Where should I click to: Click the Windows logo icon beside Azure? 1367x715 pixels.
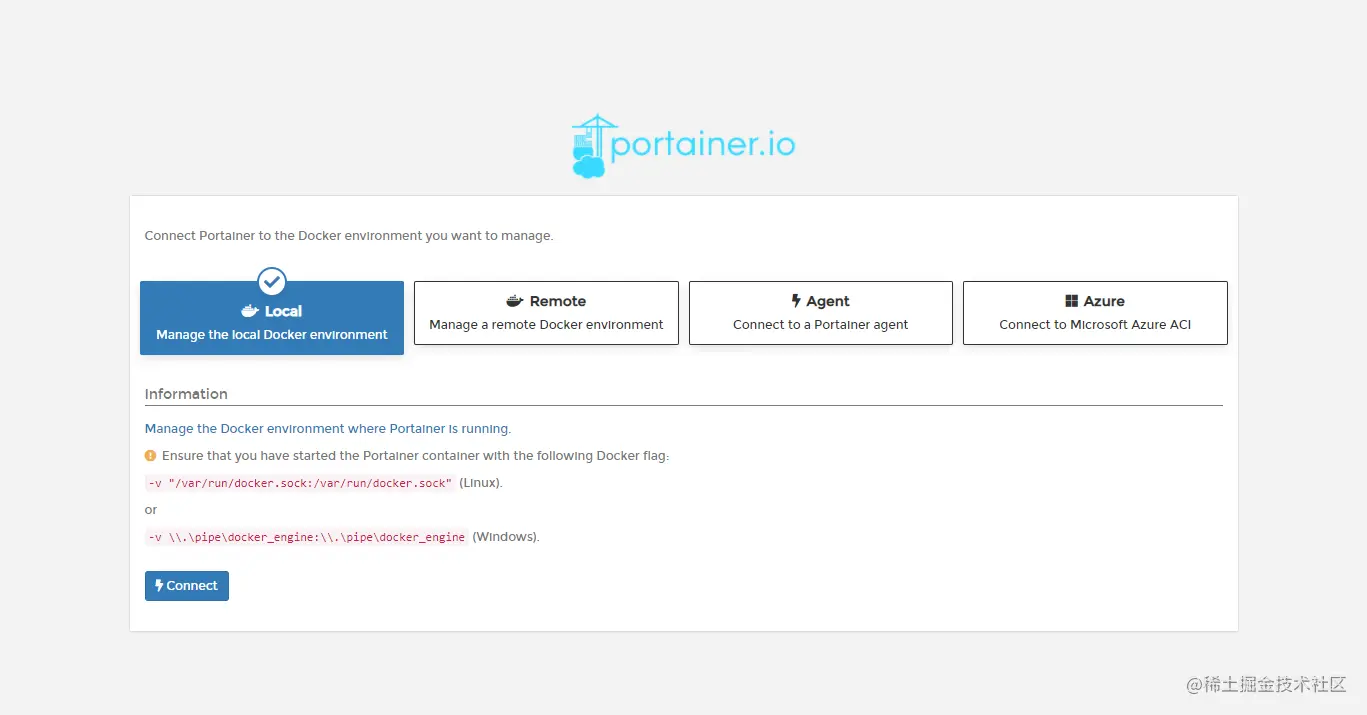(1072, 301)
